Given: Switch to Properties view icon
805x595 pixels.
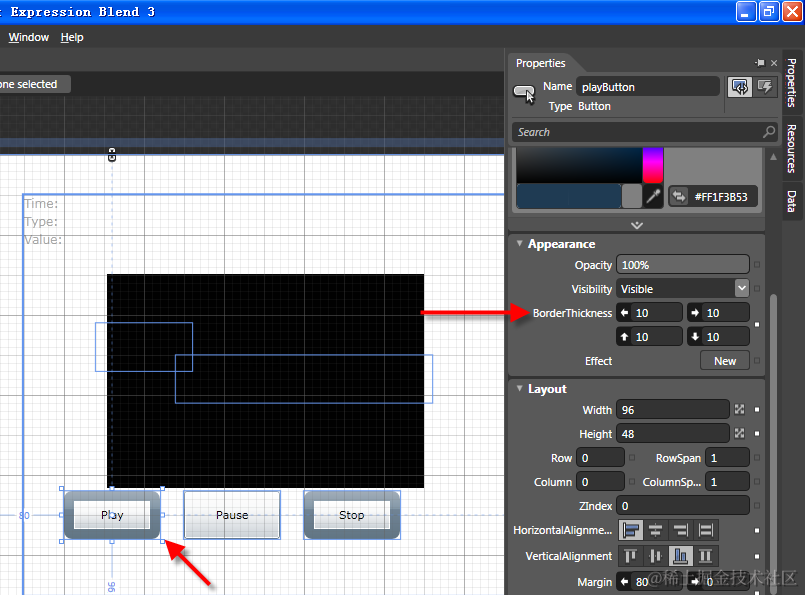Looking at the screenshot, I should click(x=740, y=87).
